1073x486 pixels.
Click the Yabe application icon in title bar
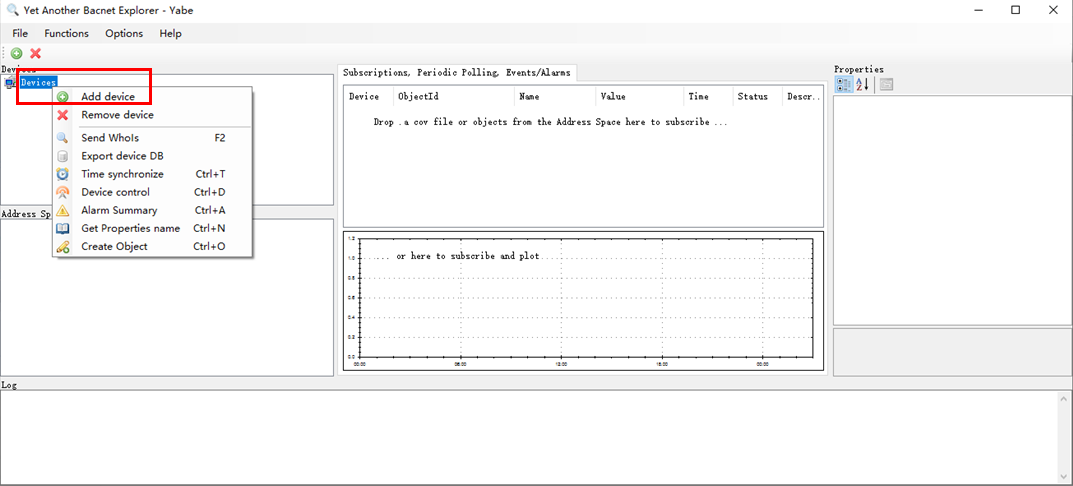pos(12,10)
